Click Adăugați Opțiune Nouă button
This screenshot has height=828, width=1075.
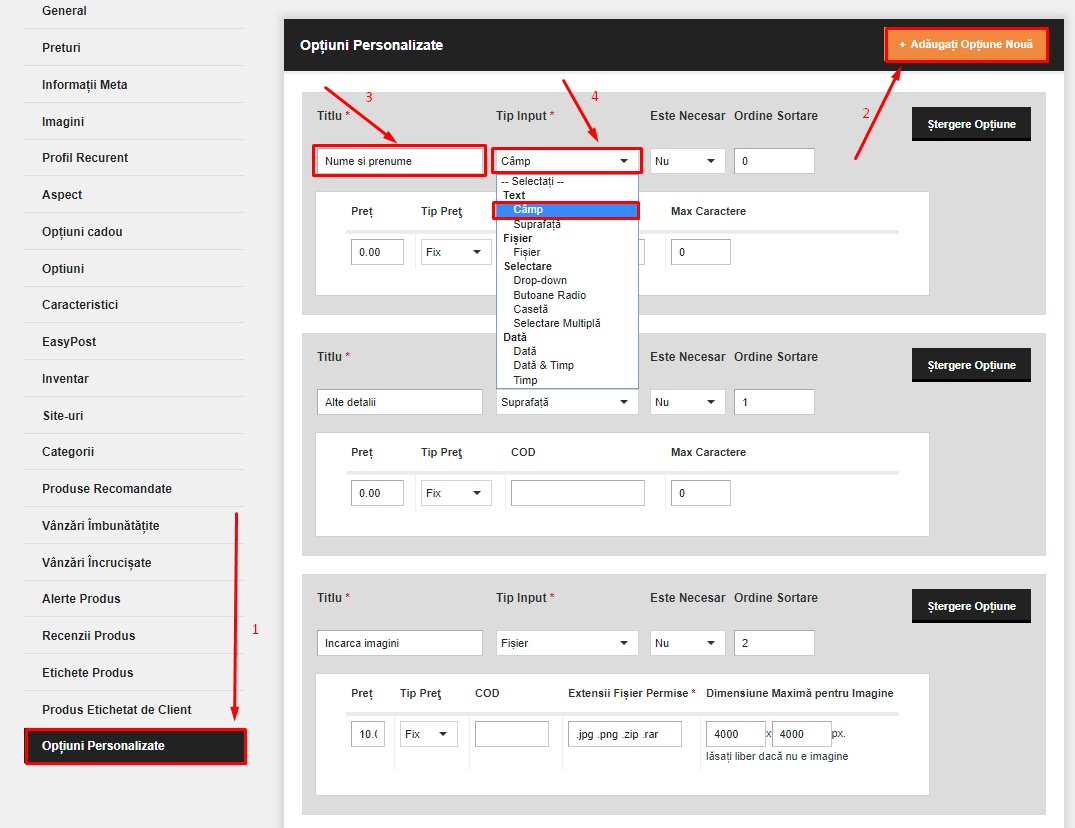coord(966,45)
